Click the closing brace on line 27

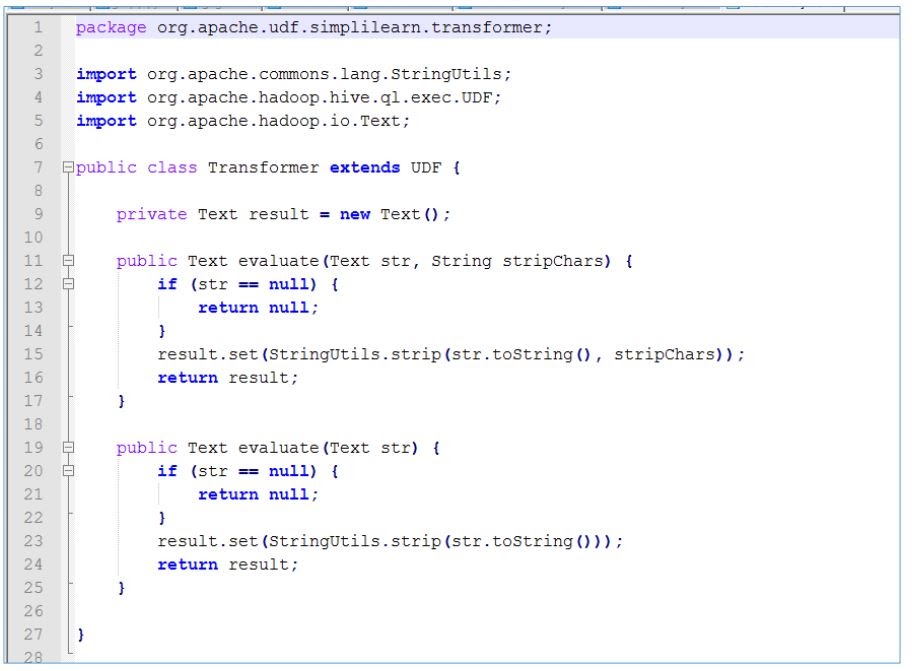click(79, 634)
